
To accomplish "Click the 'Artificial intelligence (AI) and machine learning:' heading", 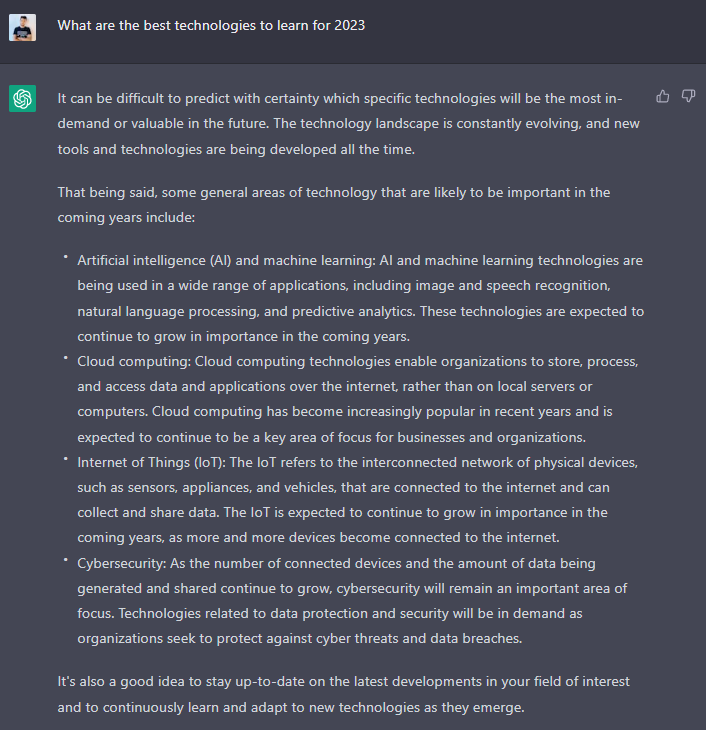I will (x=226, y=260).
